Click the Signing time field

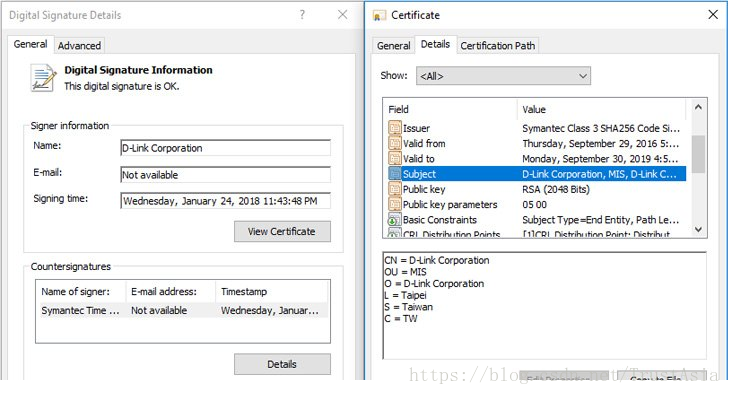pyautogui.click(x=225, y=201)
